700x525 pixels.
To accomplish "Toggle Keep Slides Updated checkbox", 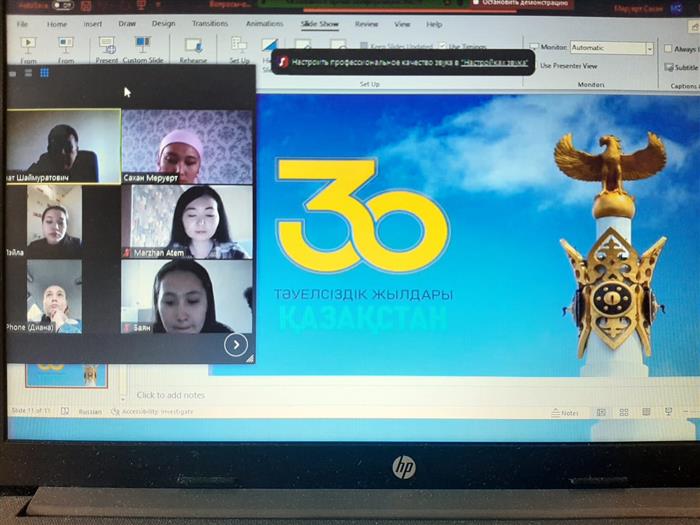I will point(363,46).
